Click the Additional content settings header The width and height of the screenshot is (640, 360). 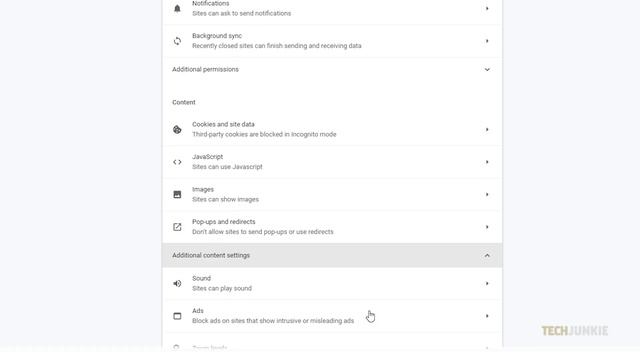click(332, 256)
